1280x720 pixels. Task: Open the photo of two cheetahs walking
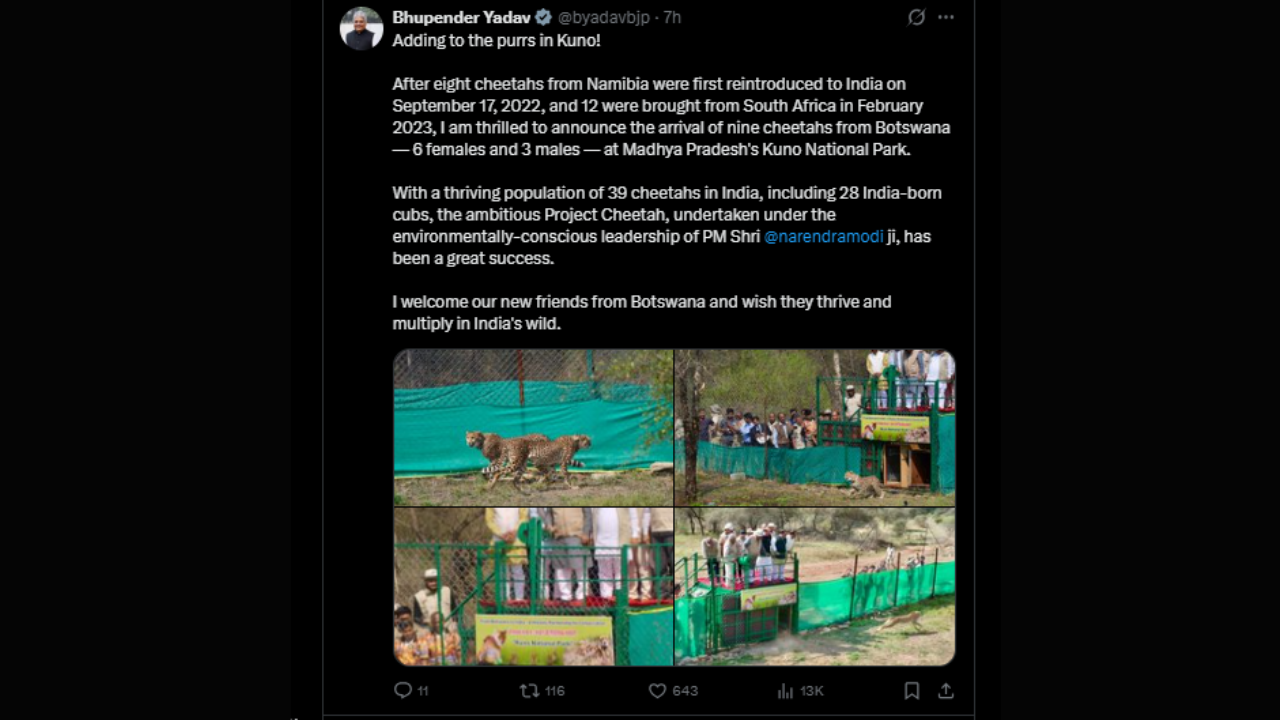click(x=533, y=427)
